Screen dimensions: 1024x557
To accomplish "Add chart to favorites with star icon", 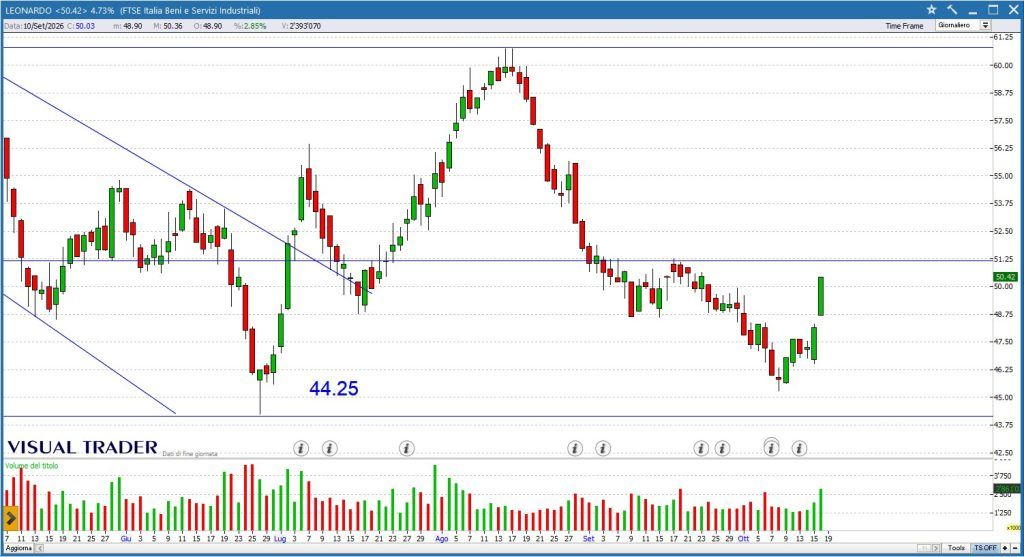I will pyautogui.click(x=931, y=10).
